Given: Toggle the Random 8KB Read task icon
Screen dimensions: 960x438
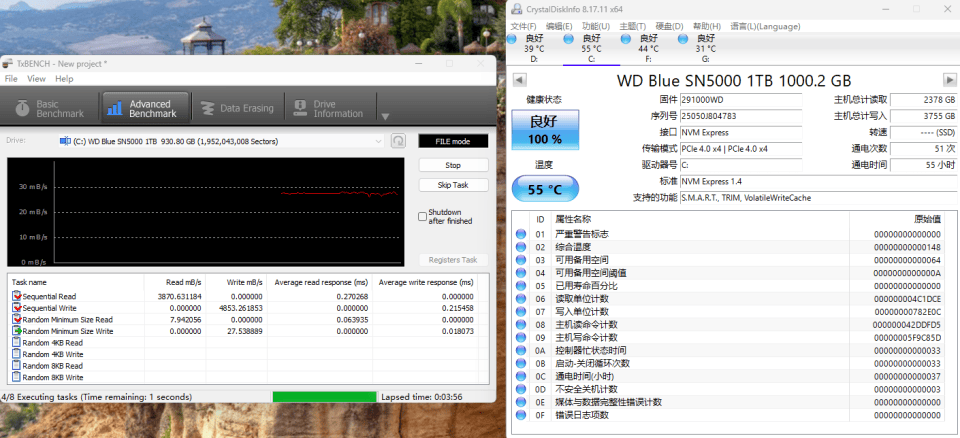Looking at the screenshot, I should tap(17, 366).
